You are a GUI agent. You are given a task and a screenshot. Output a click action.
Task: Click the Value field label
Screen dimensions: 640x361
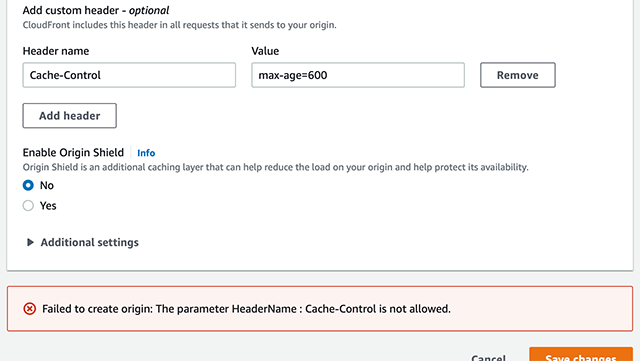pyautogui.click(x=265, y=51)
